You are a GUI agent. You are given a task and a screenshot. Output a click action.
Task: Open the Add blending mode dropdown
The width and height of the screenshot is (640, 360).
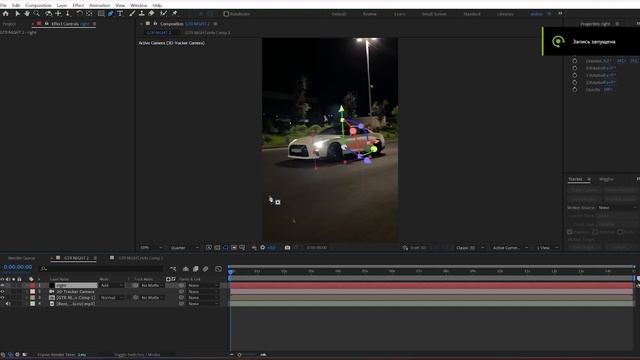[111, 285]
